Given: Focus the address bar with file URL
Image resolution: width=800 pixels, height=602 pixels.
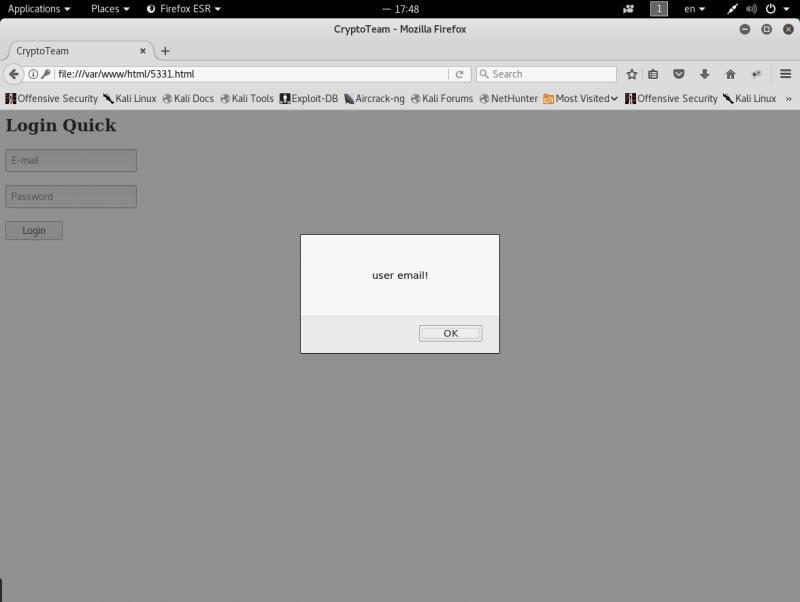Looking at the screenshot, I should [252, 74].
